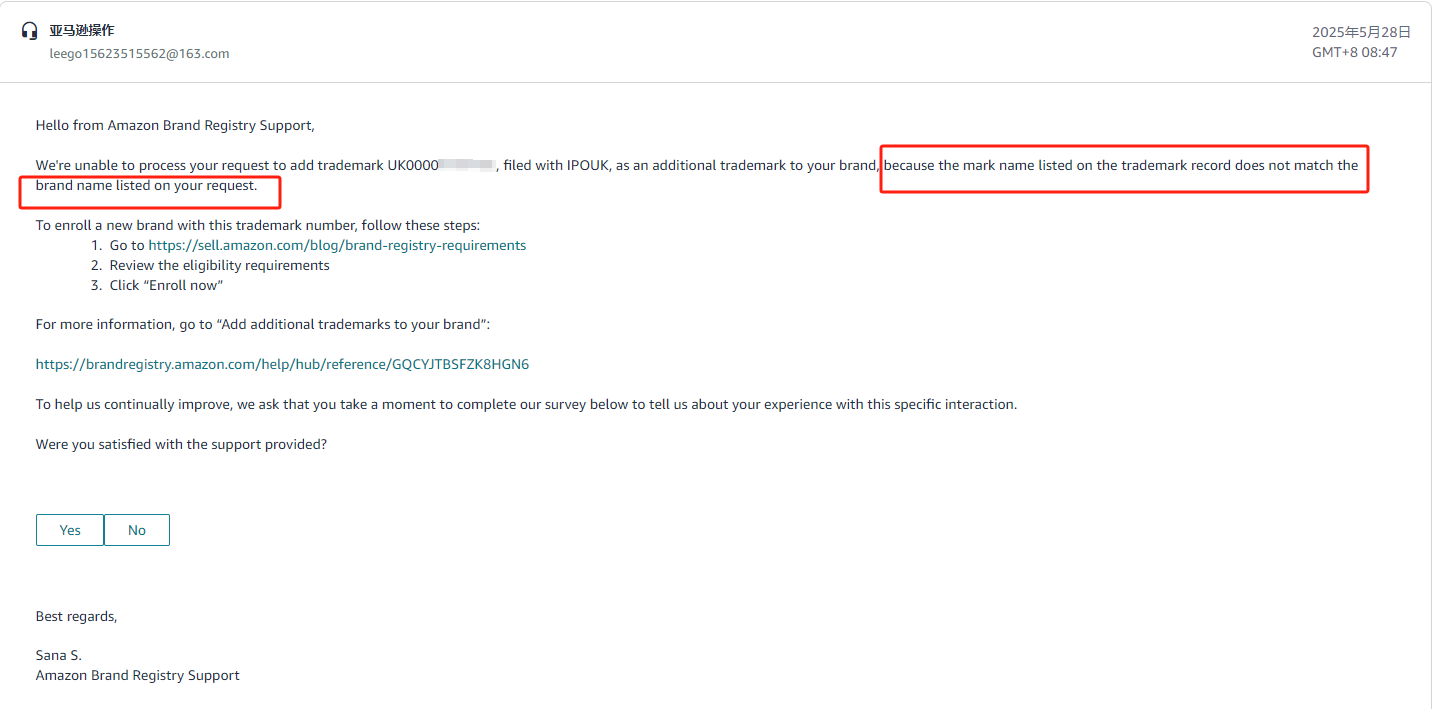The height and width of the screenshot is (709, 1434).
Task: Select the sender name 亚马逊操作
Action: [x=82, y=30]
